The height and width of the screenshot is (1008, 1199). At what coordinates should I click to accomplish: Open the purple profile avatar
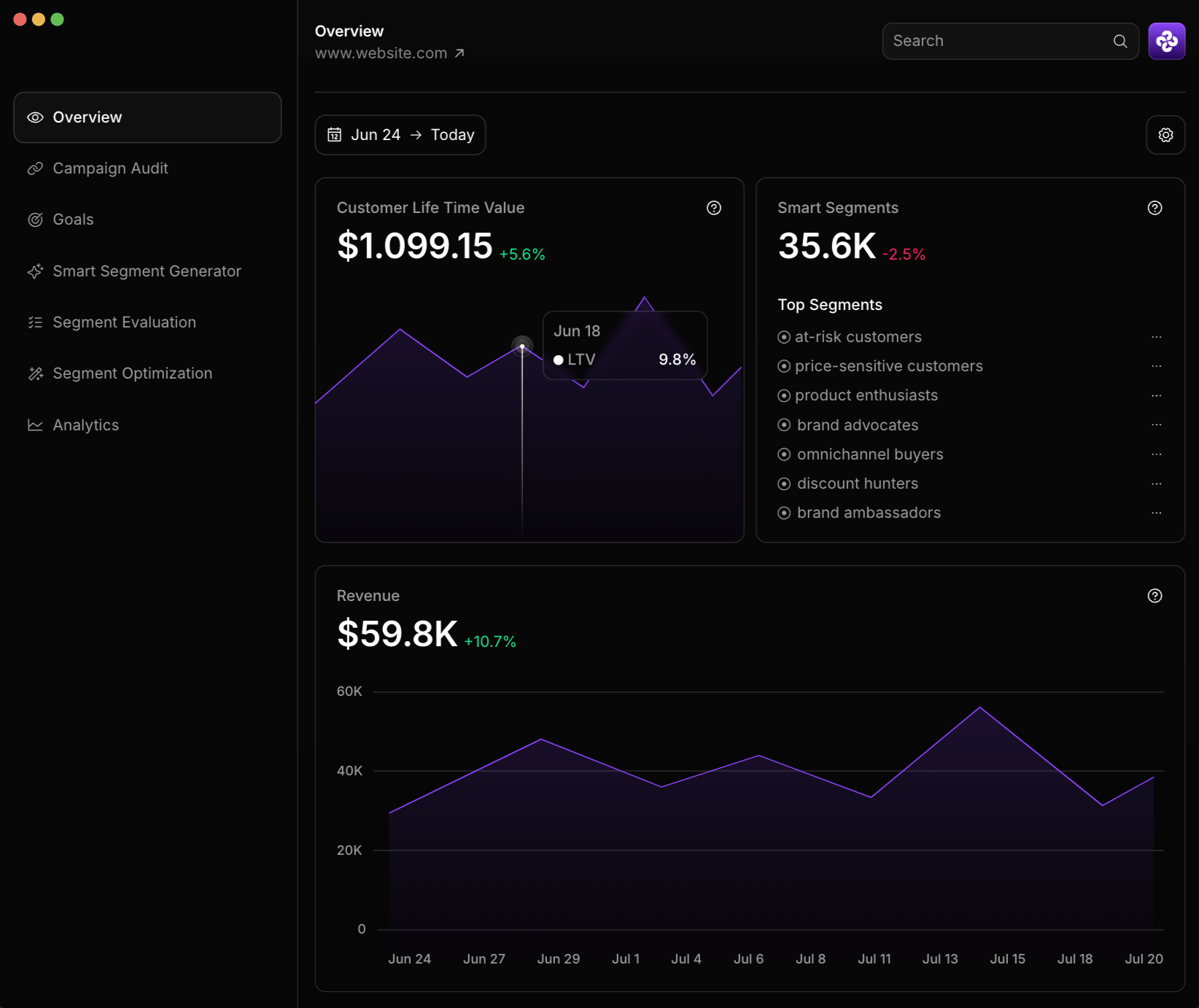point(1167,41)
